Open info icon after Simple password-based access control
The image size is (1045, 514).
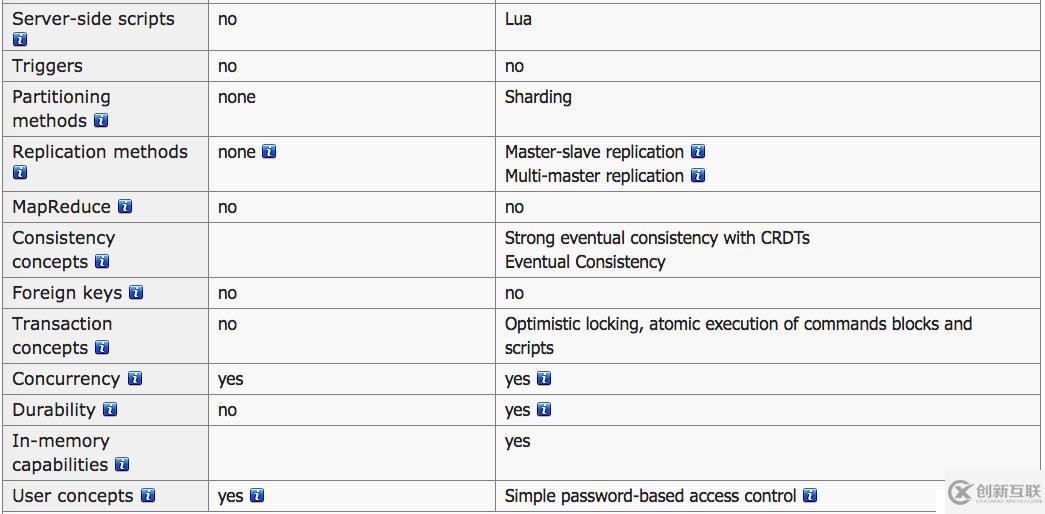pyautogui.click(x=810, y=496)
